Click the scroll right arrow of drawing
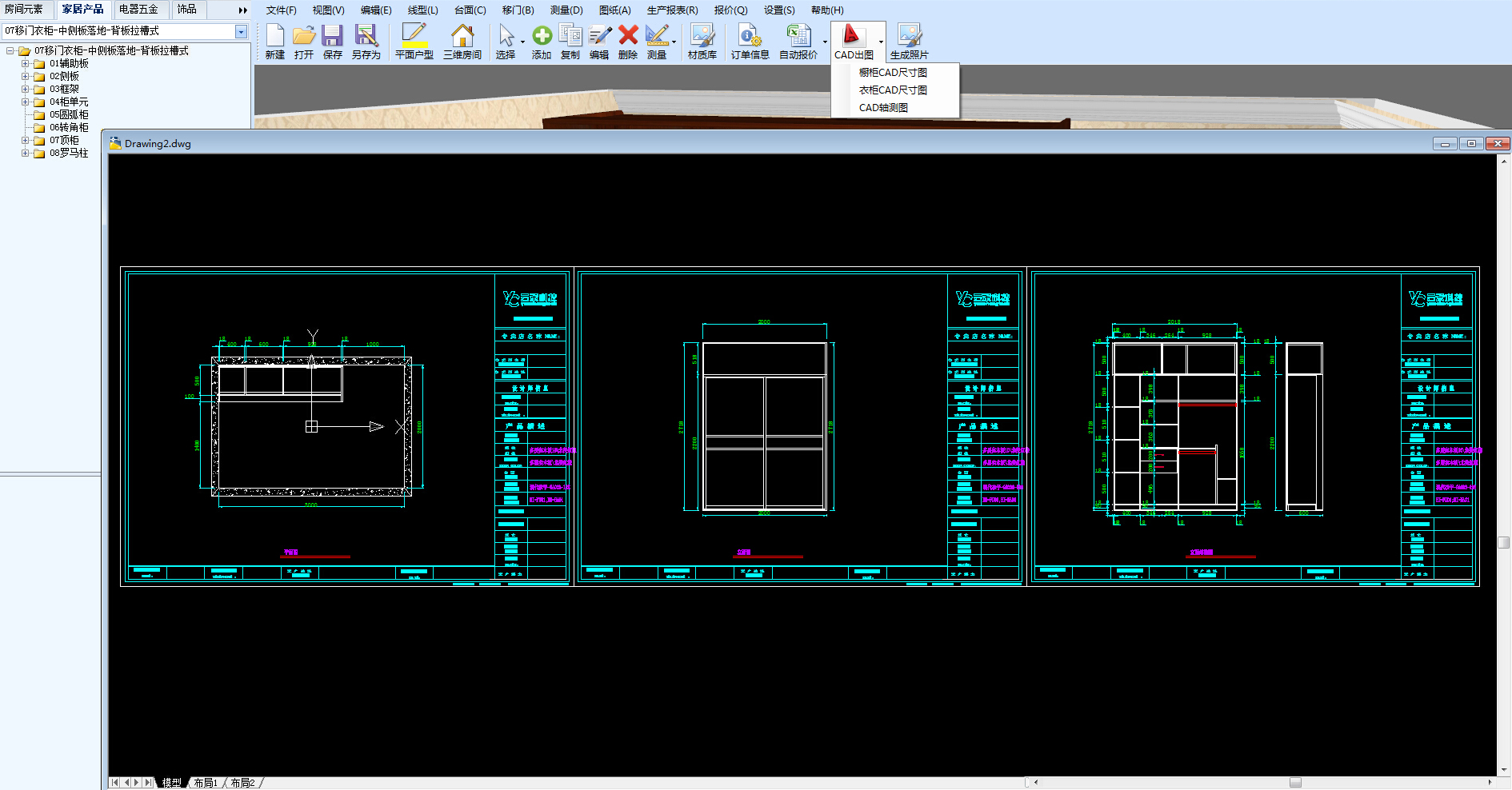The image size is (1512, 790). [x=1490, y=783]
